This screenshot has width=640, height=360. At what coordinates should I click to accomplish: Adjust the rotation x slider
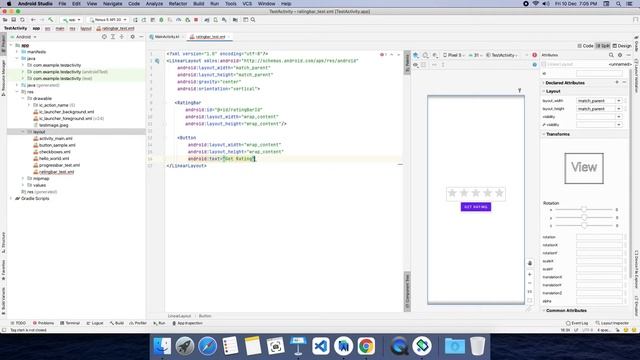[x=584, y=209]
